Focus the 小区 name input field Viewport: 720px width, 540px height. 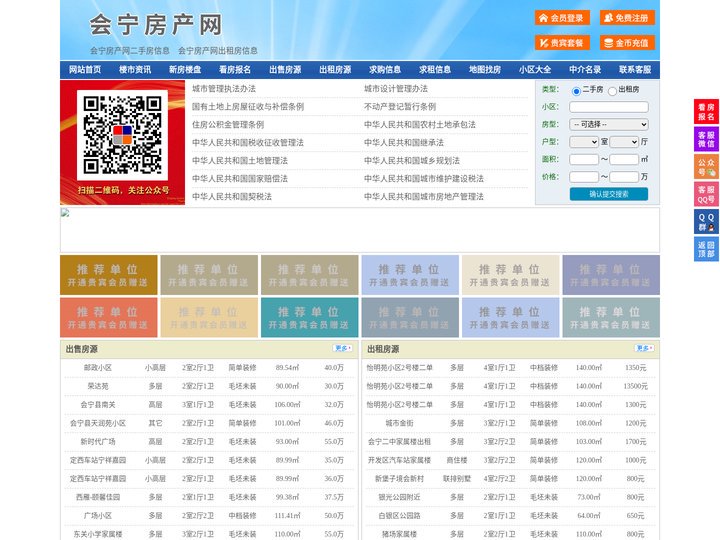coord(609,107)
